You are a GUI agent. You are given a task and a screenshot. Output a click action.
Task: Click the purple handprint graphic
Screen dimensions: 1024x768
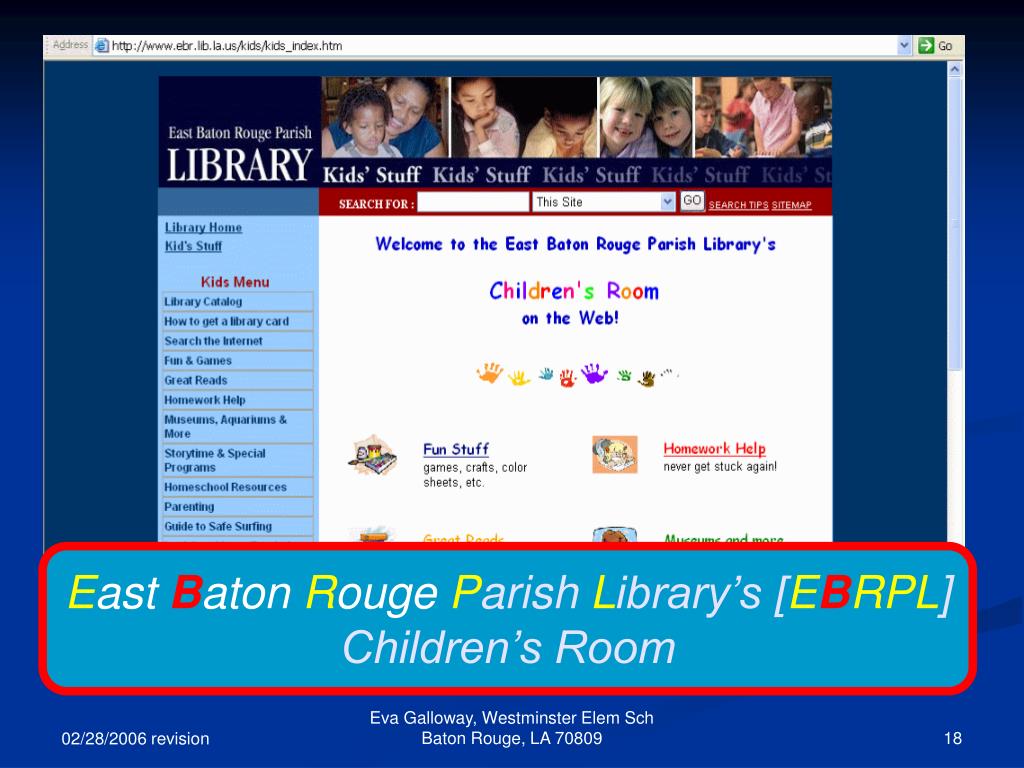[594, 373]
